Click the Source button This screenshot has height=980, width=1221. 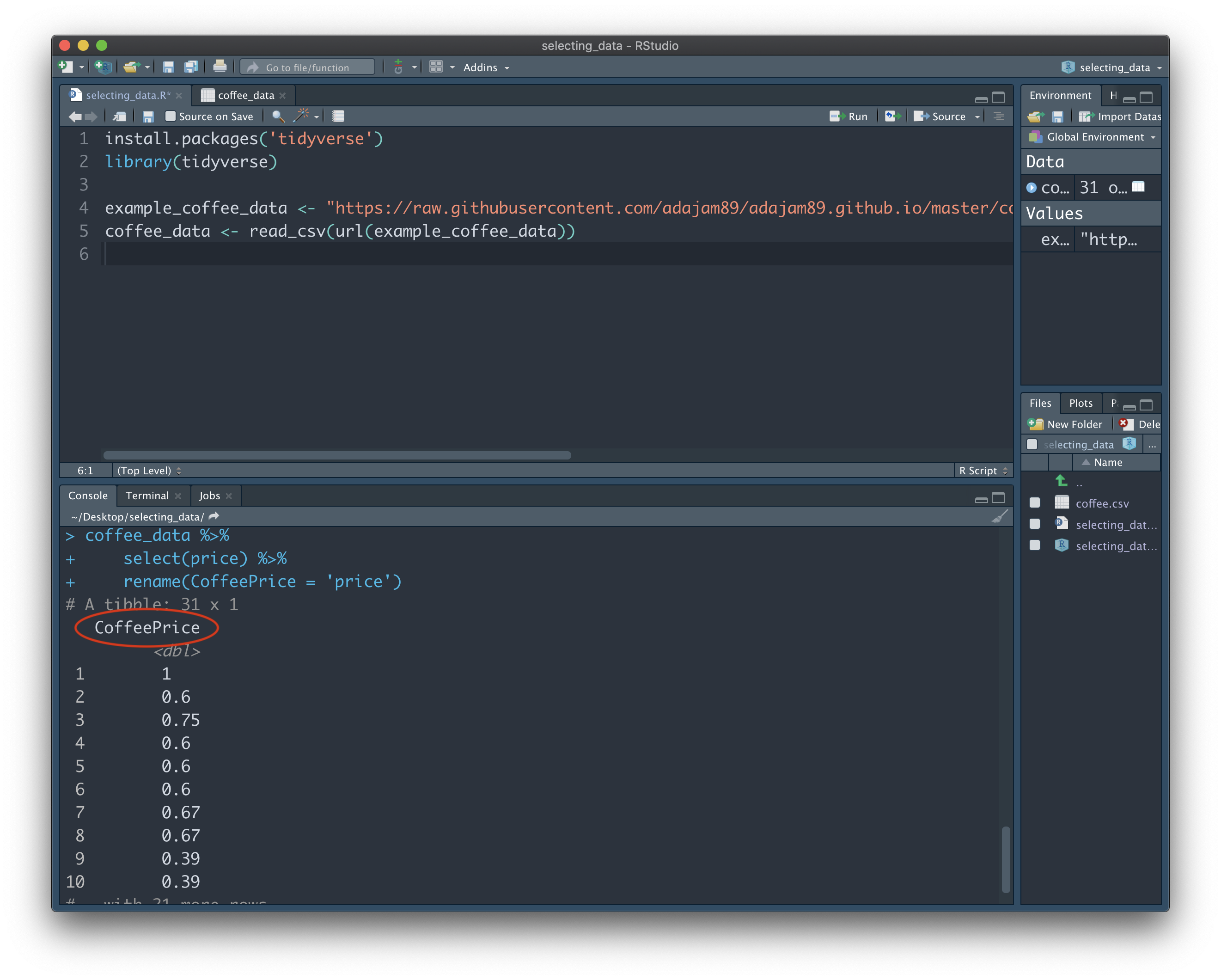[940, 116]
